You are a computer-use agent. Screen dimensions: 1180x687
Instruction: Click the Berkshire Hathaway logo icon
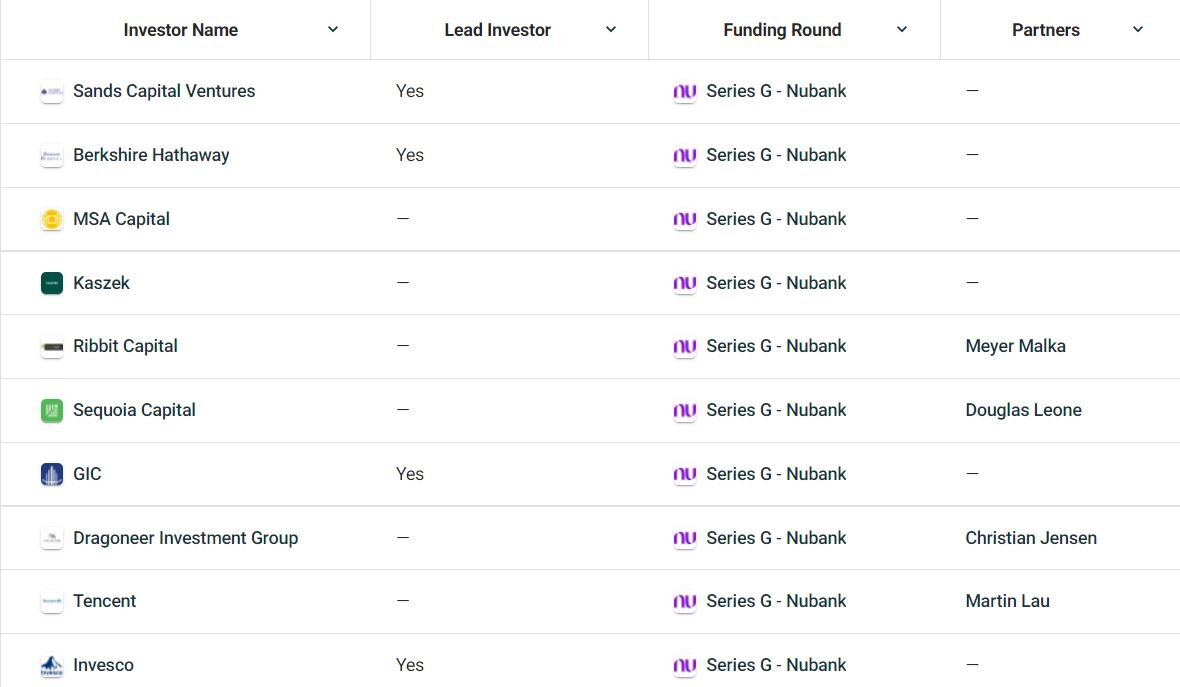click(52, 156)
